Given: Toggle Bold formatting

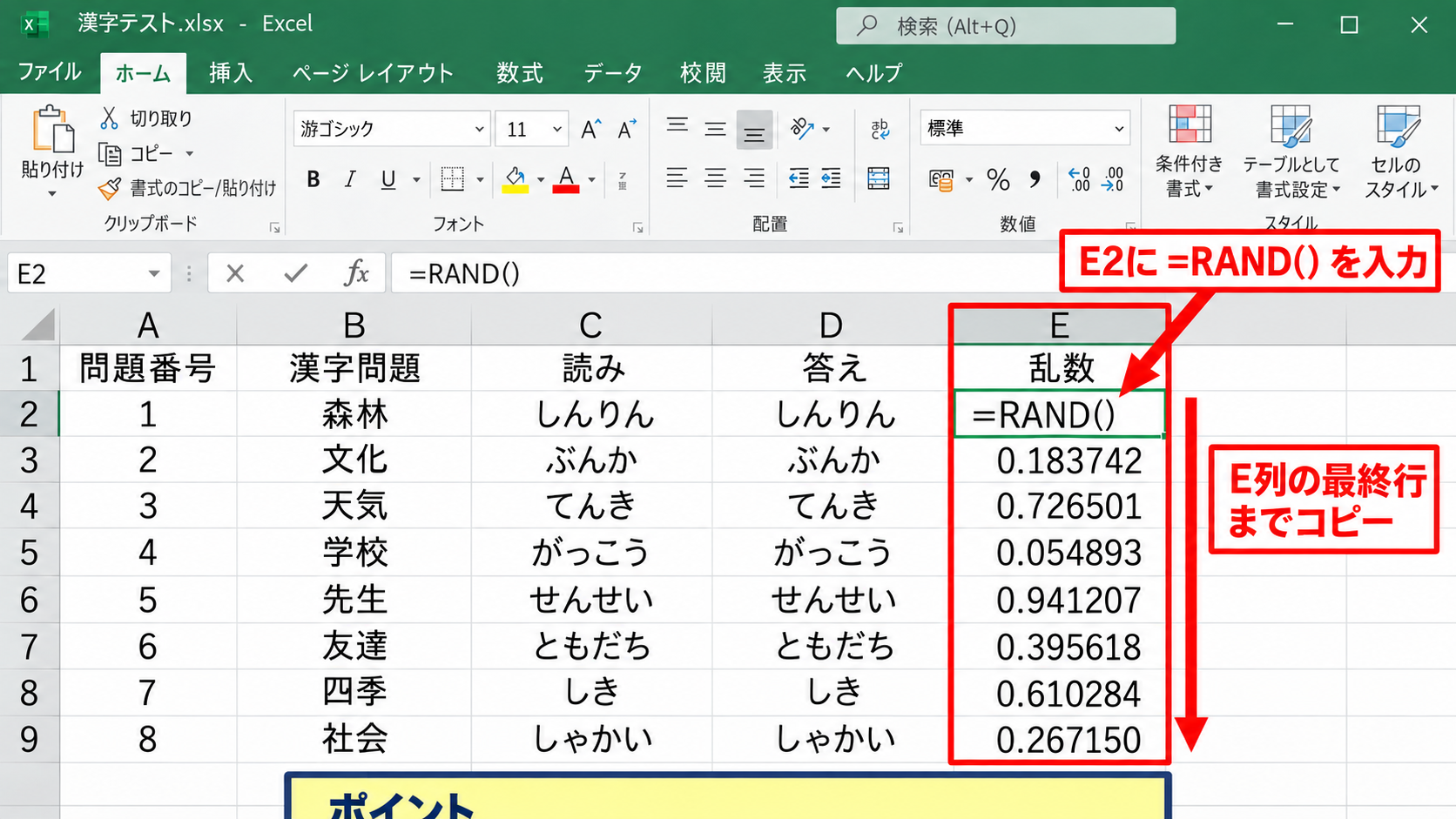Looking at the screenshot, I should pyautogui.click(x=313, y=179).
